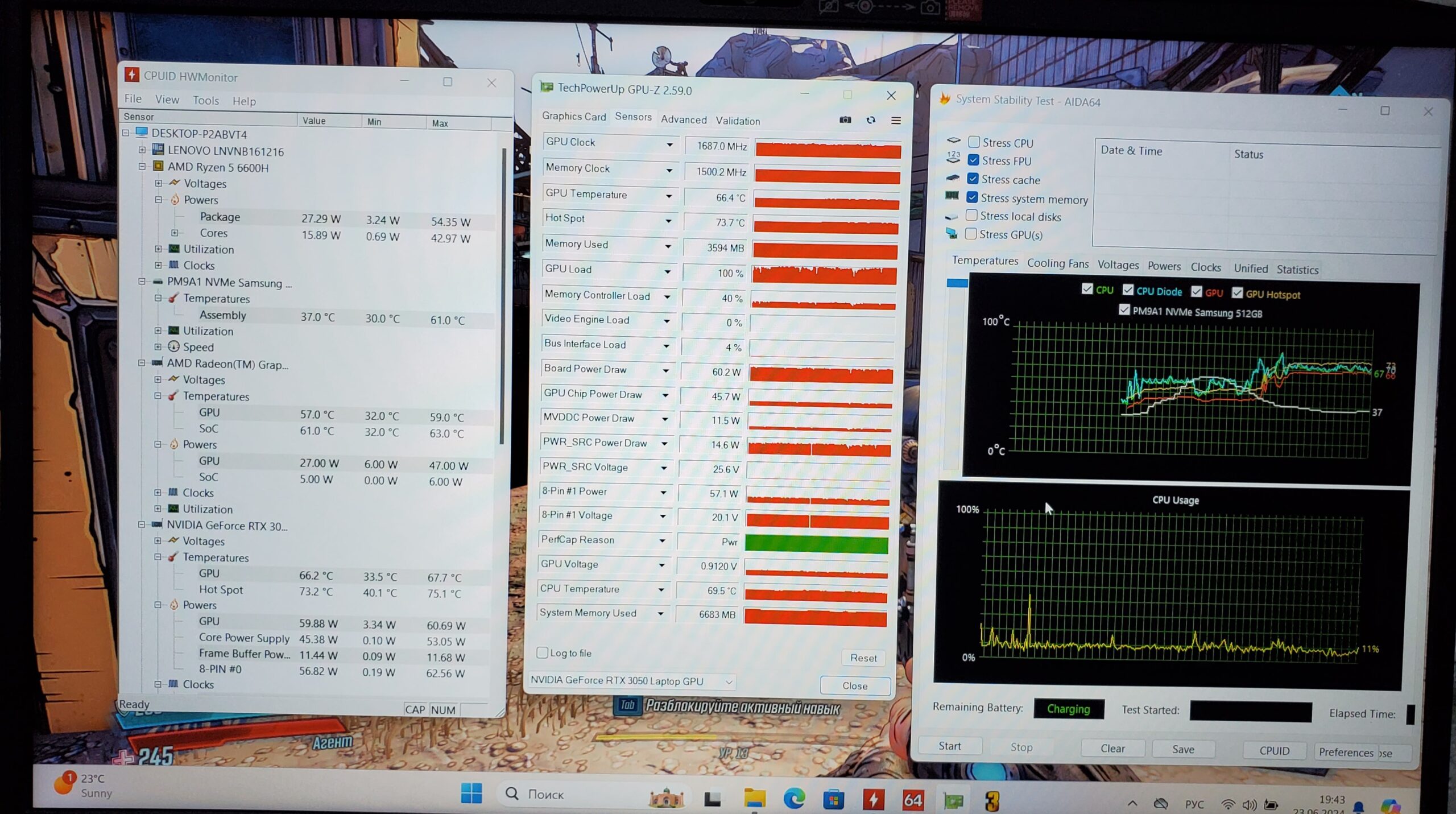Switch to the Cooling Fans tab
This screenshot has height=814, width=1456.
click(x=1057, y=263)
